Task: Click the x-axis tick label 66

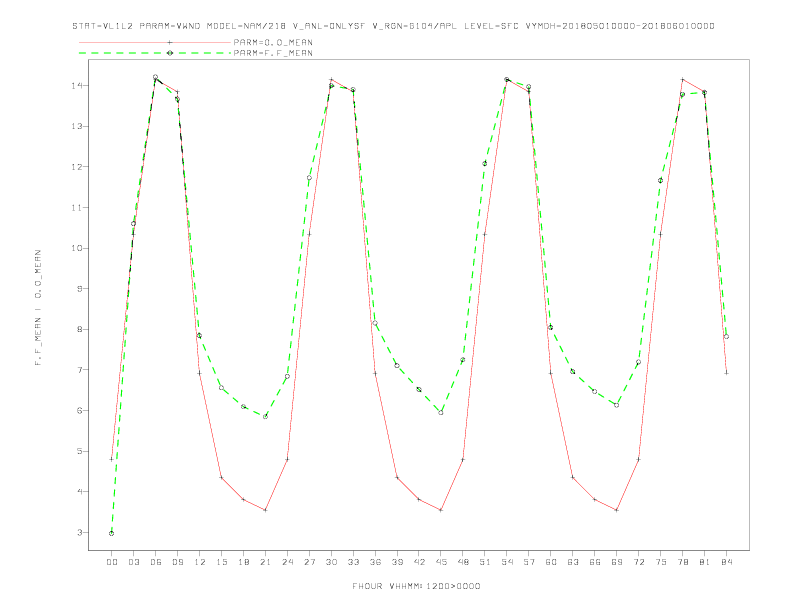Action: pos(595,562)
